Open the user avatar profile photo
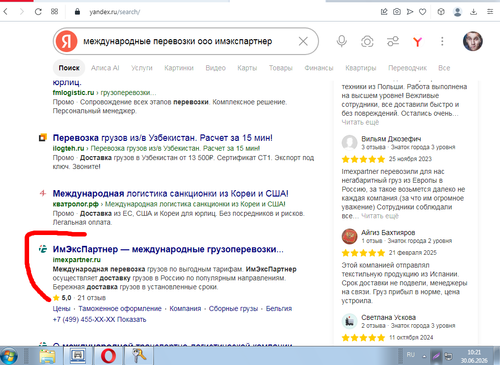 473,41
